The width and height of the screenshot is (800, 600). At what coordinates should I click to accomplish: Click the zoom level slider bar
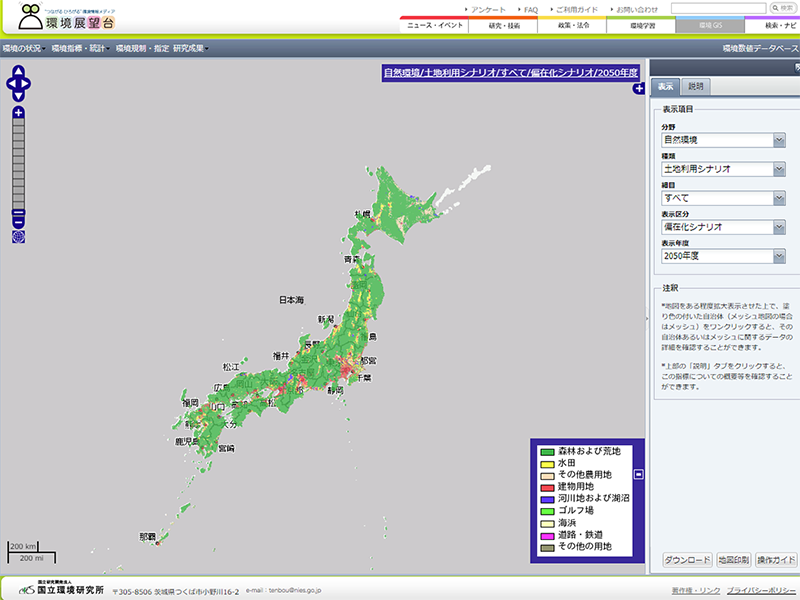point(18,164)
